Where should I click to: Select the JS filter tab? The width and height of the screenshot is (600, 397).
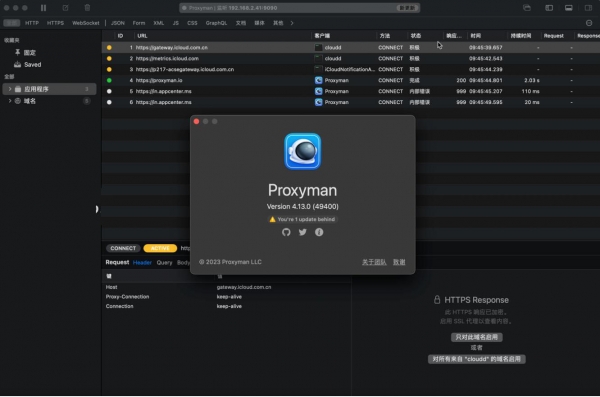[176, 23]
